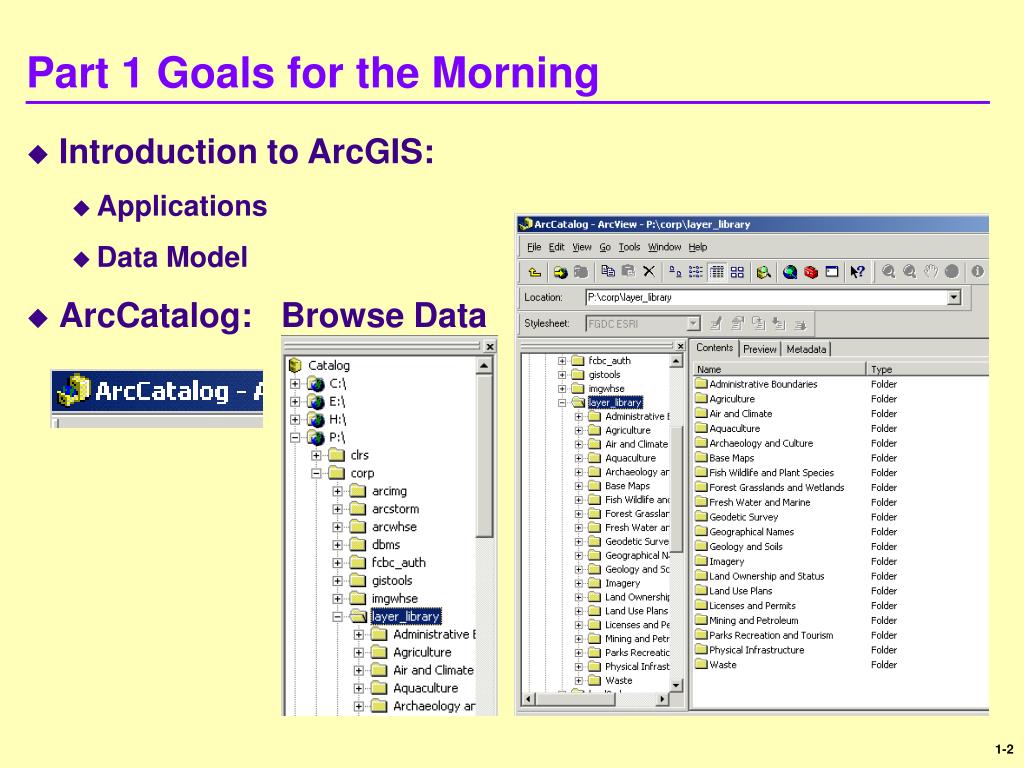
Task: Open the Help menu
Action: pyautogui.click(x=697, y=247)
